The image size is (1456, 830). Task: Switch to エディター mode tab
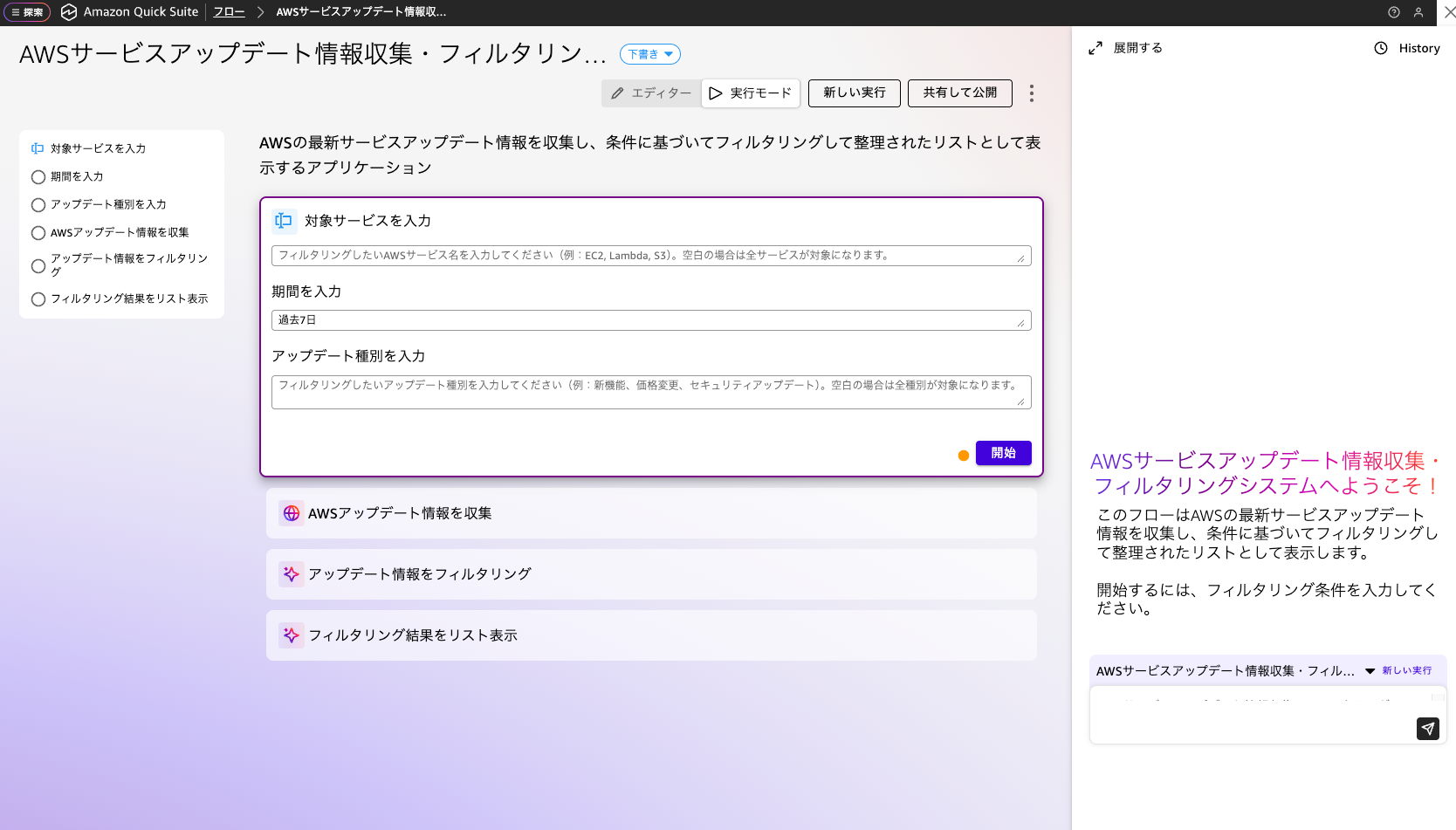point(651,93)
